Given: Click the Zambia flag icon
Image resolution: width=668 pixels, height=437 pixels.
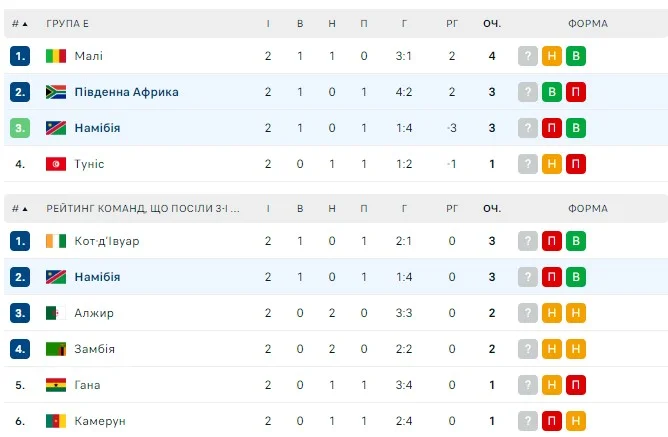Looking at the screenshot, I should coord(56,349).
